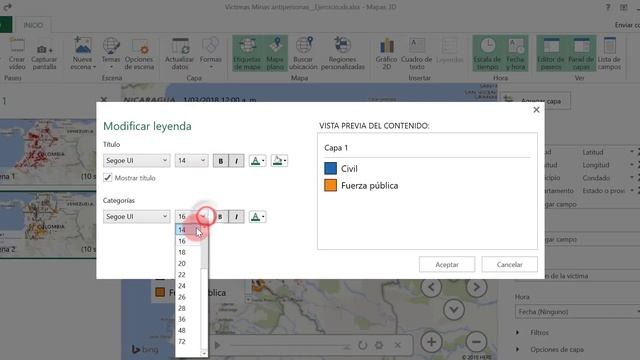Open Hora Fecha (Ninguno) dropdown

pos(577,312)
